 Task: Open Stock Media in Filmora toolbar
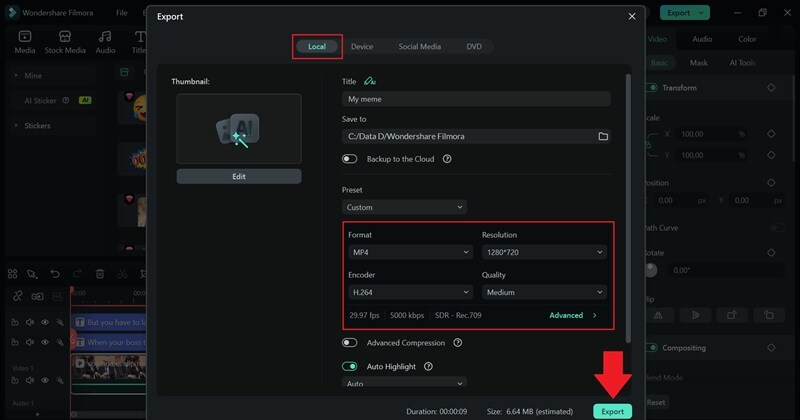coord(65,42)
